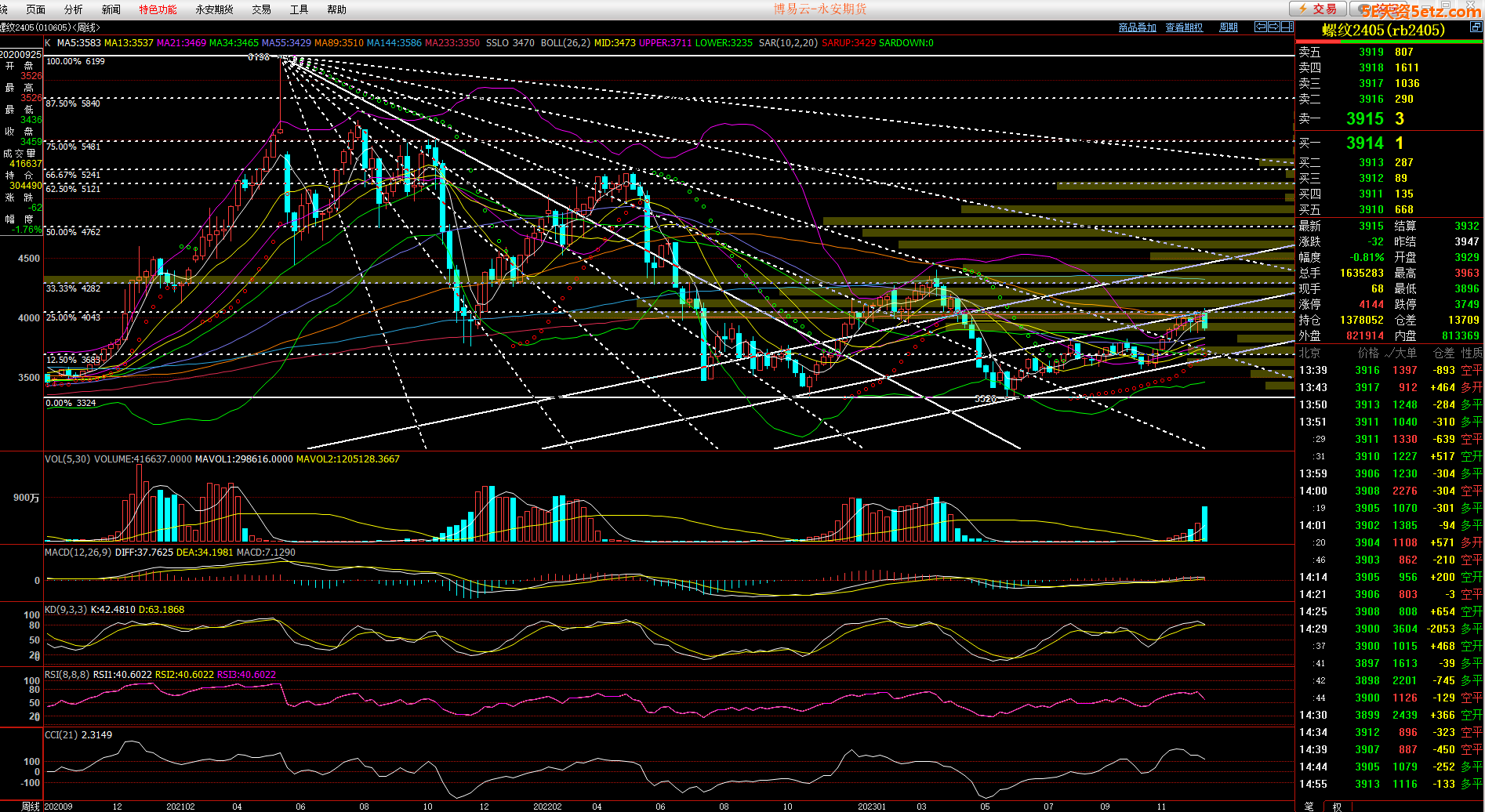Open the 特色功能 menu
Viewport: 1485px width, 812px height.
(x=158, y=9)
